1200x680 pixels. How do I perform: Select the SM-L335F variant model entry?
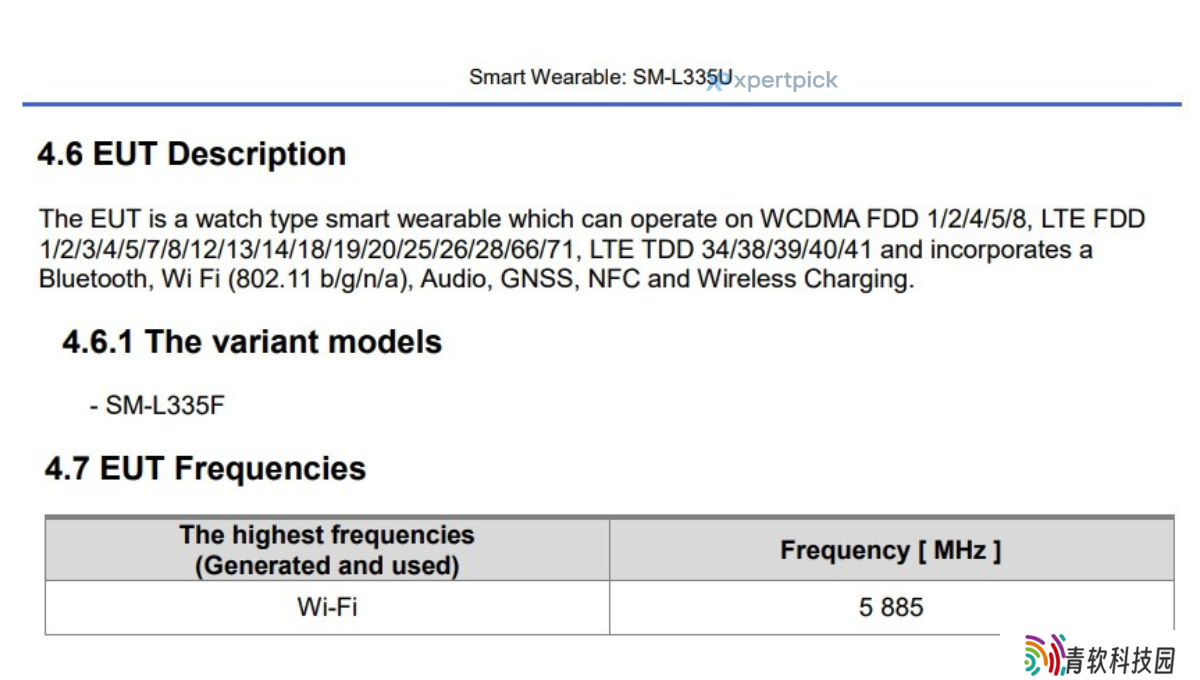click(157, 406)
